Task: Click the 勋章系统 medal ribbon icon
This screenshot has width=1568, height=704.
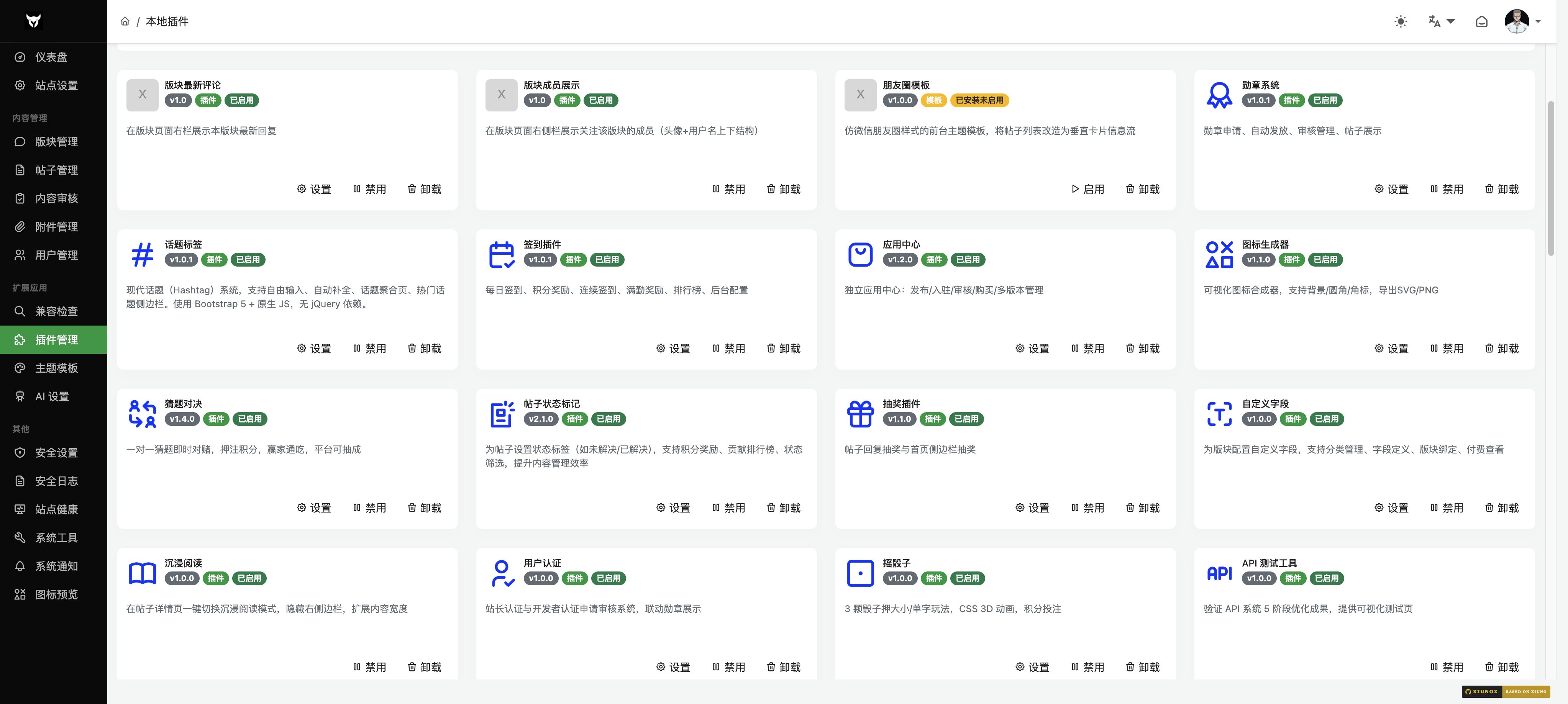Action: 1219,95
